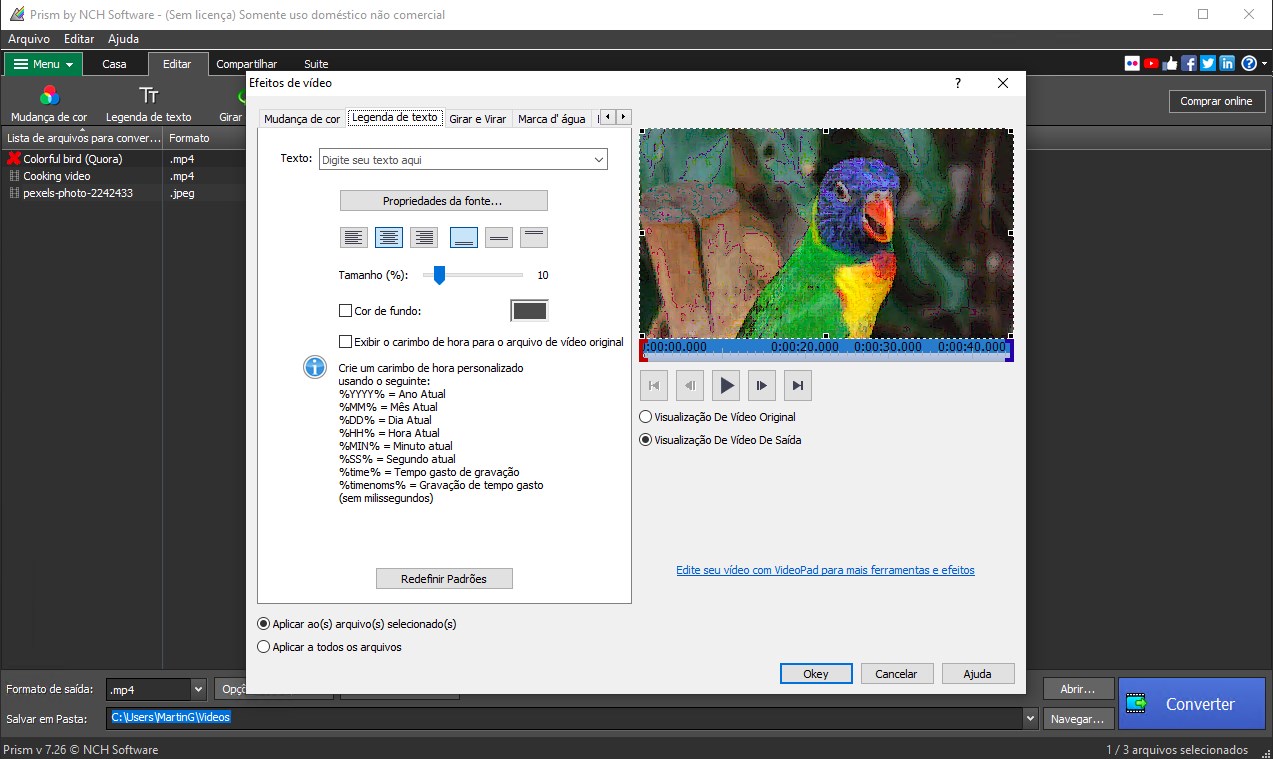Screen dimensions: 1273x759
Task: Align caption text to the left
Action: [354, 237]
